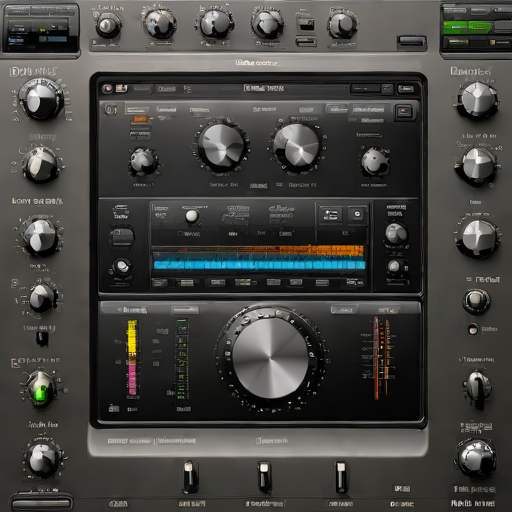Viewport: 512px width, 512px height.
Task: Click the larger knob right of the waveform display
Action: pos(396,233)
